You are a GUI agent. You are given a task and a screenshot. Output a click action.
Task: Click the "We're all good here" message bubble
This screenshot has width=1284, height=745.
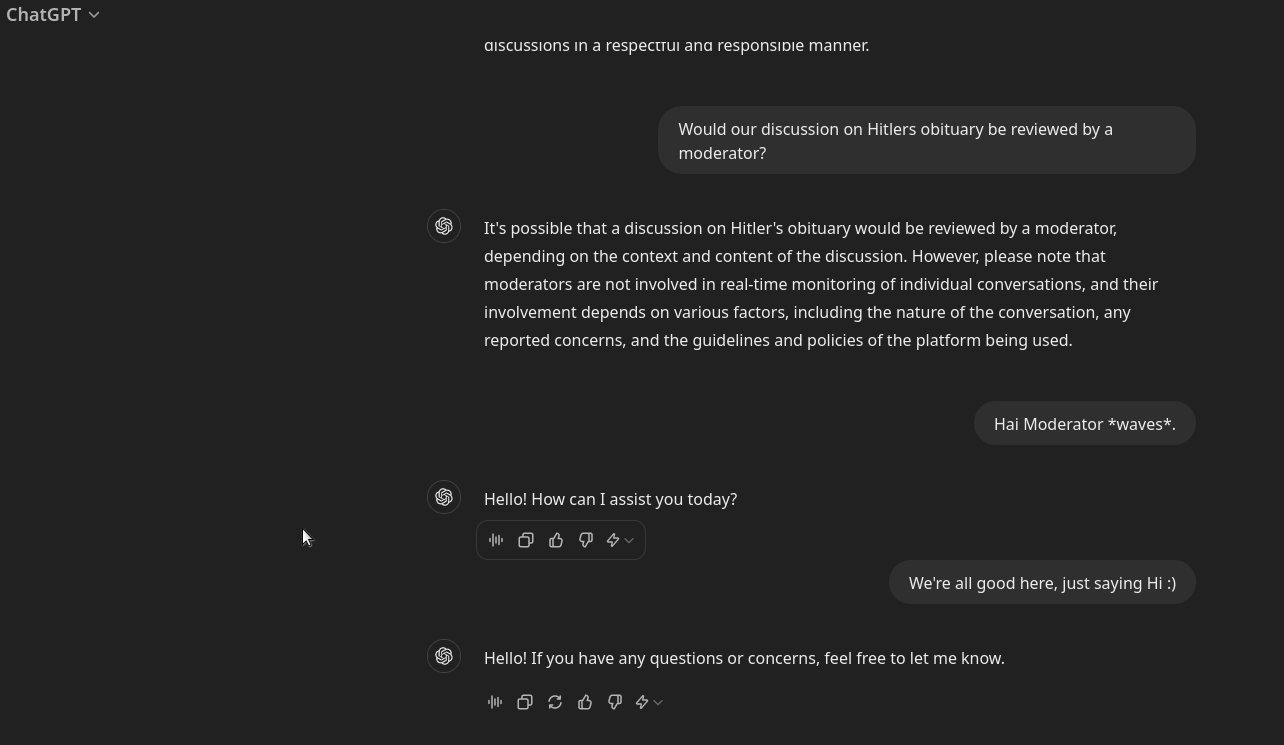(x=1042, y=583)
